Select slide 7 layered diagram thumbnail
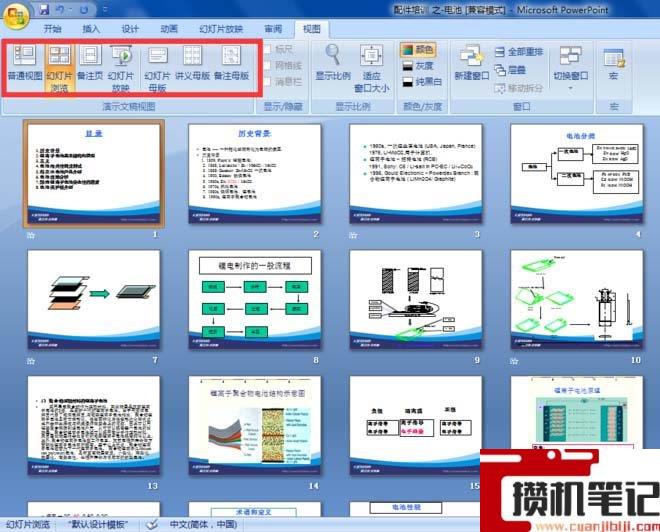This screenshot has height=532, width=660. click(x=94, y=299)
